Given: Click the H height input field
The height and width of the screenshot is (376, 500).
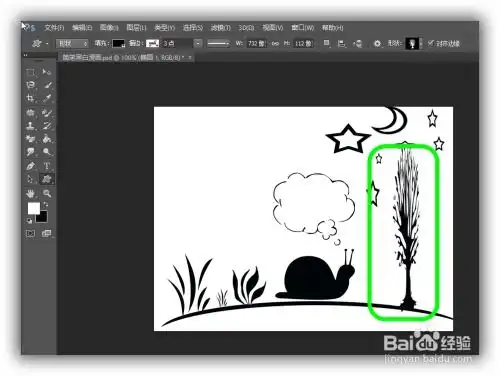Looking at the screenshot, I should pyautogui.click(x=304, y=43).
